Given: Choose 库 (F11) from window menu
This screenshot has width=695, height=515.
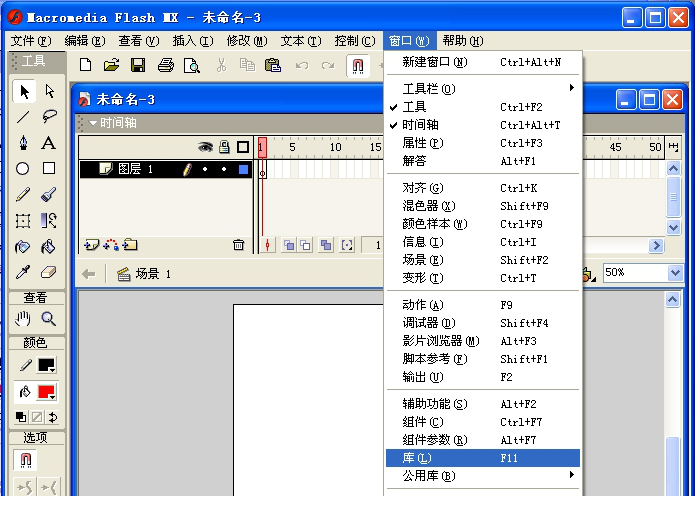Looking at the screenshot, I should [483, 458].
